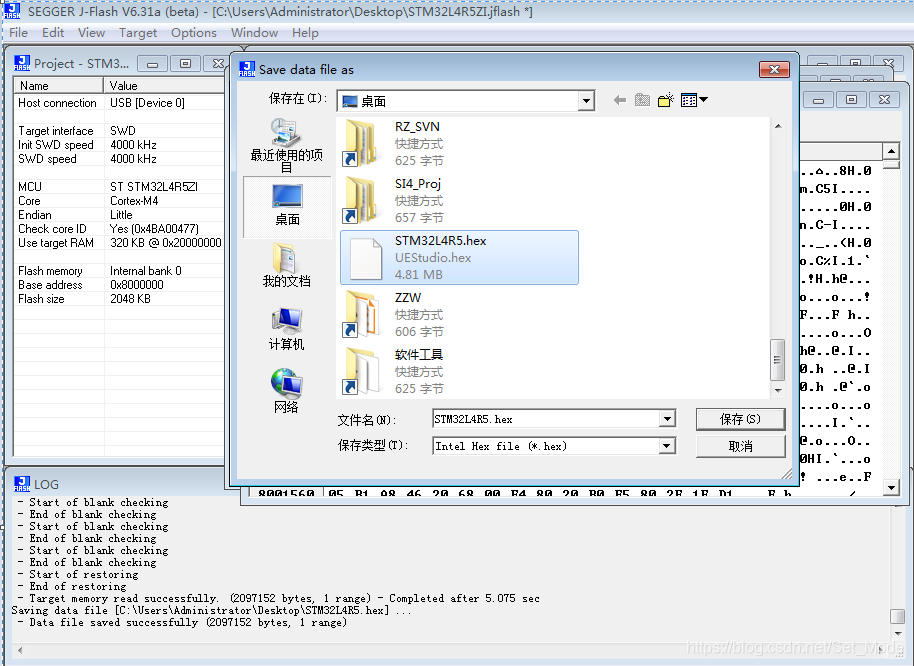This screenshot has height=666, width=914.
Task: Click the MCU row ST STM32L4R5ZI
Action: coord(119,186)
